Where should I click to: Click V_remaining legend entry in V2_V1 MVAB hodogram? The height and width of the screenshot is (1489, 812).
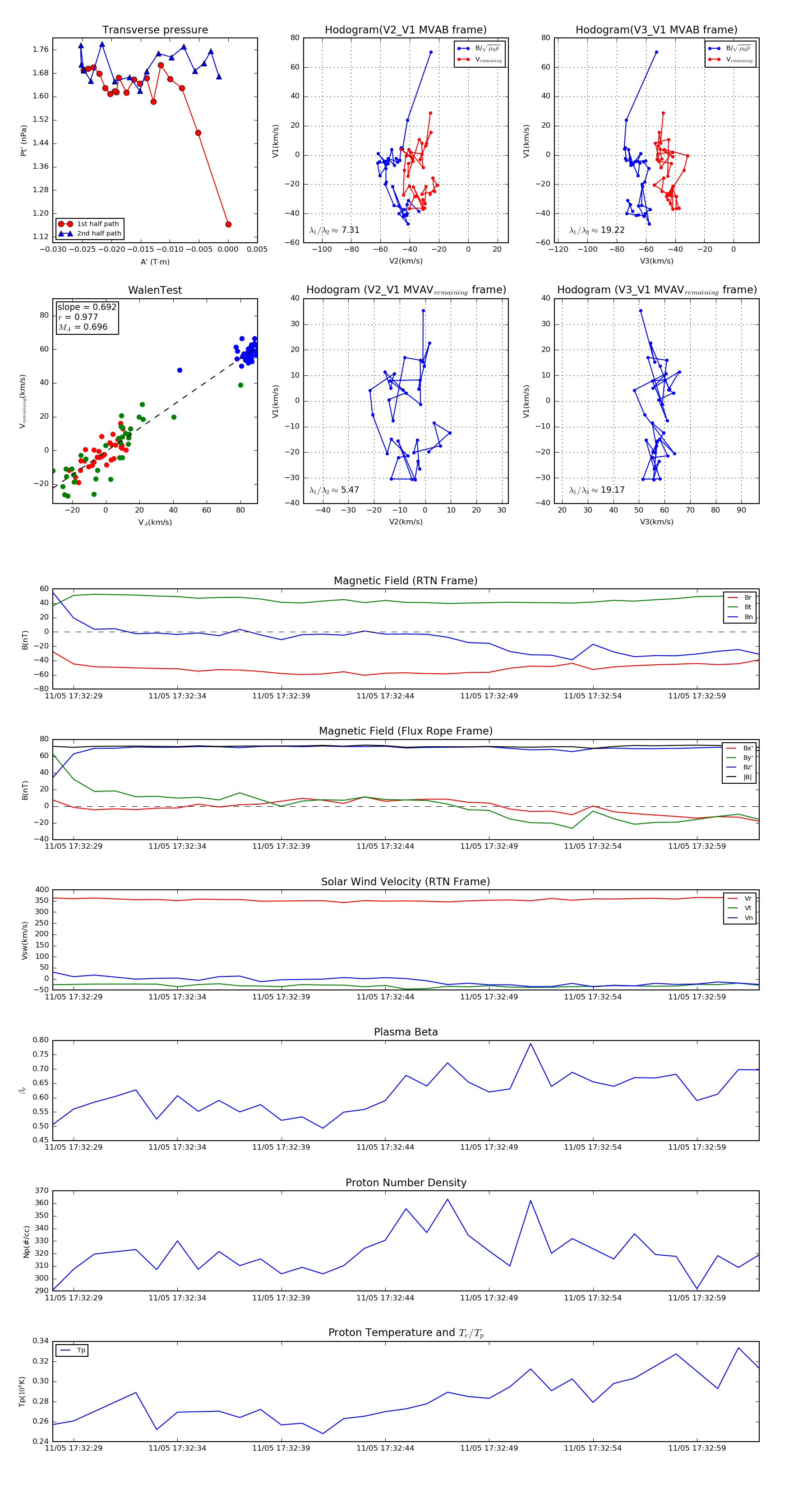(481, 60)
